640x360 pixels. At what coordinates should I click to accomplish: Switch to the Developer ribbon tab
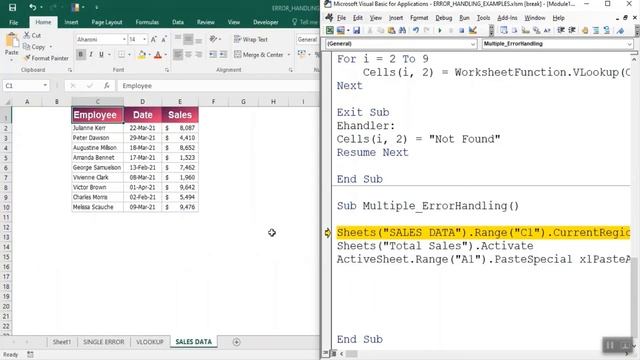pos(266,22)
